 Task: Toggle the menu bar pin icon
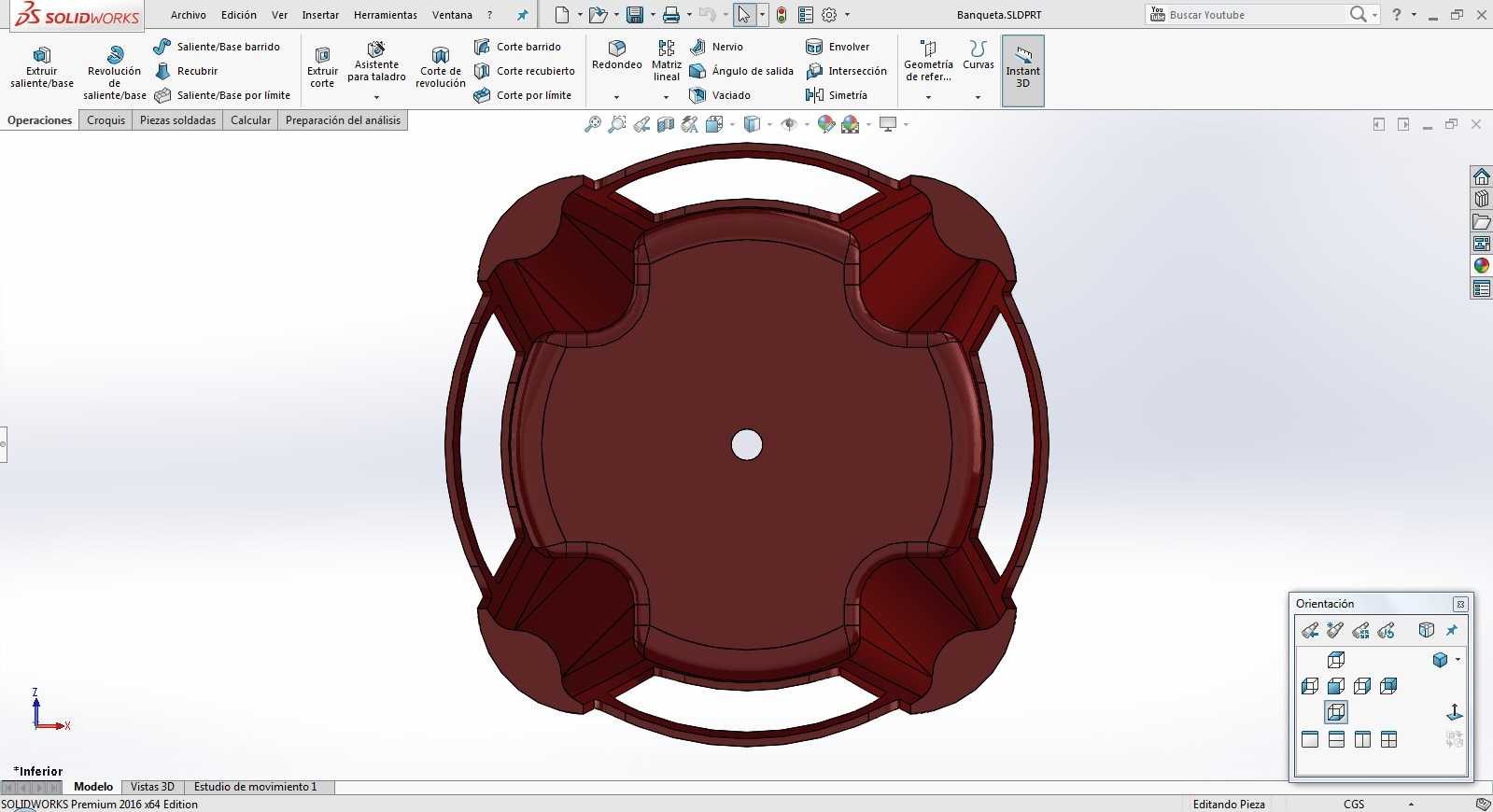click(523, 15)
